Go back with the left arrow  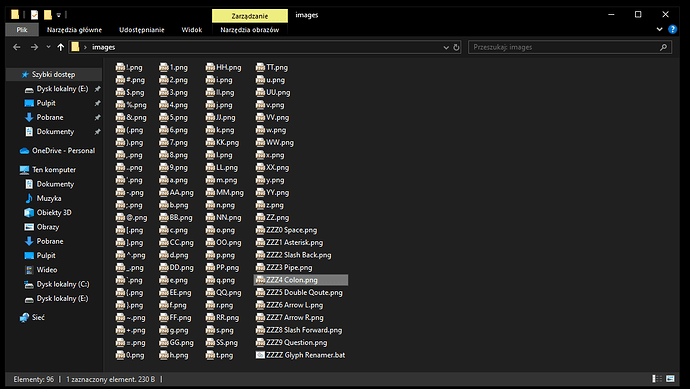point(17,47)
